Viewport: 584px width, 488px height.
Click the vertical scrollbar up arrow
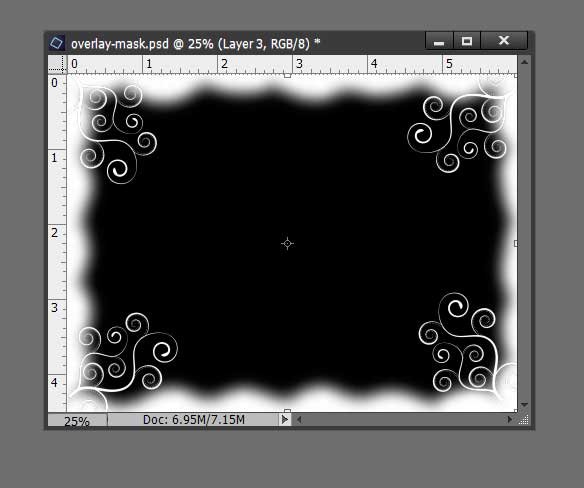tap(524, 62)
